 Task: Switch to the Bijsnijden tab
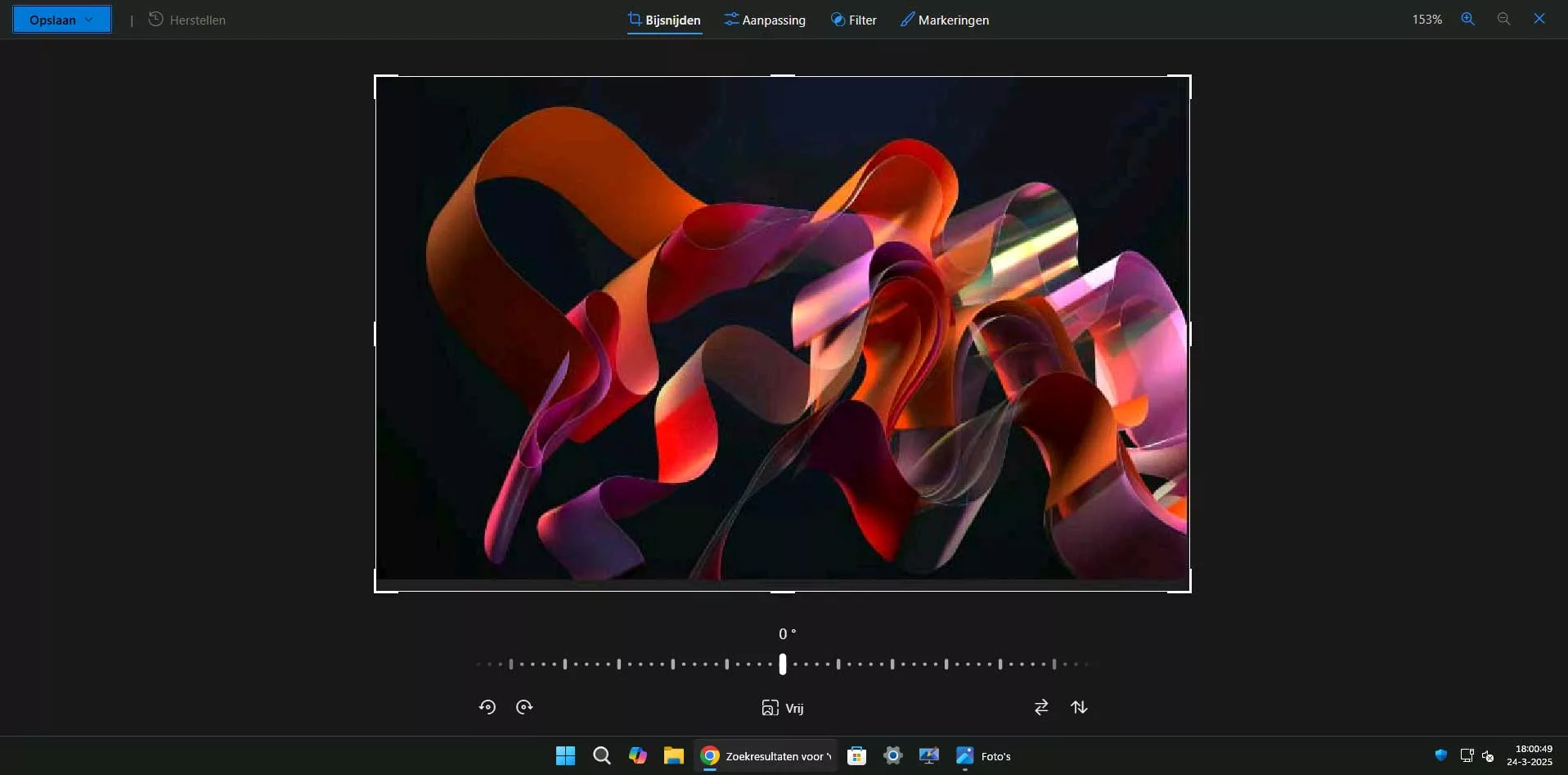tap(664, 20)
